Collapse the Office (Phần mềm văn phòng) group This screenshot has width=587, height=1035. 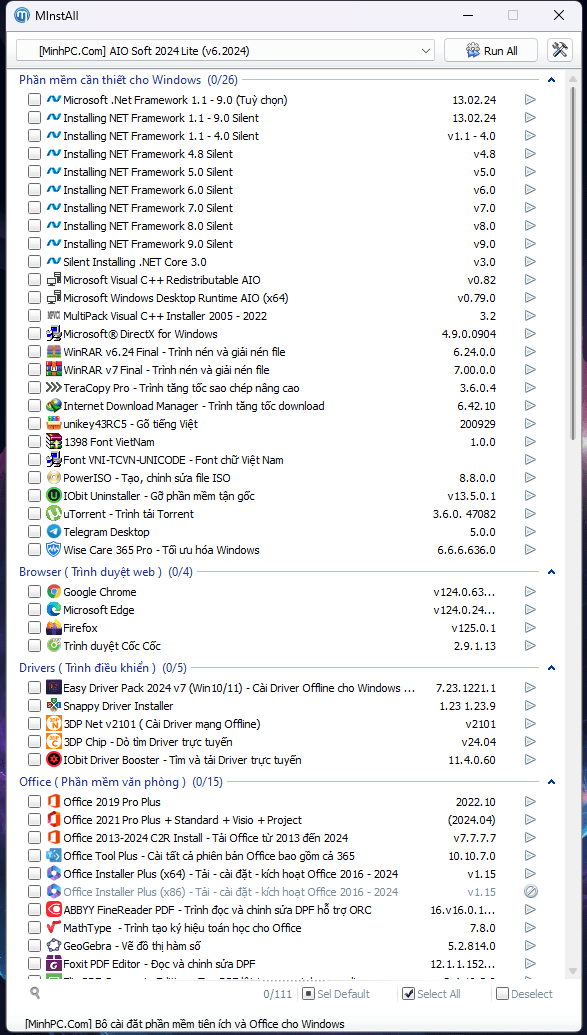pyautogui.click(x=552, y=782)
